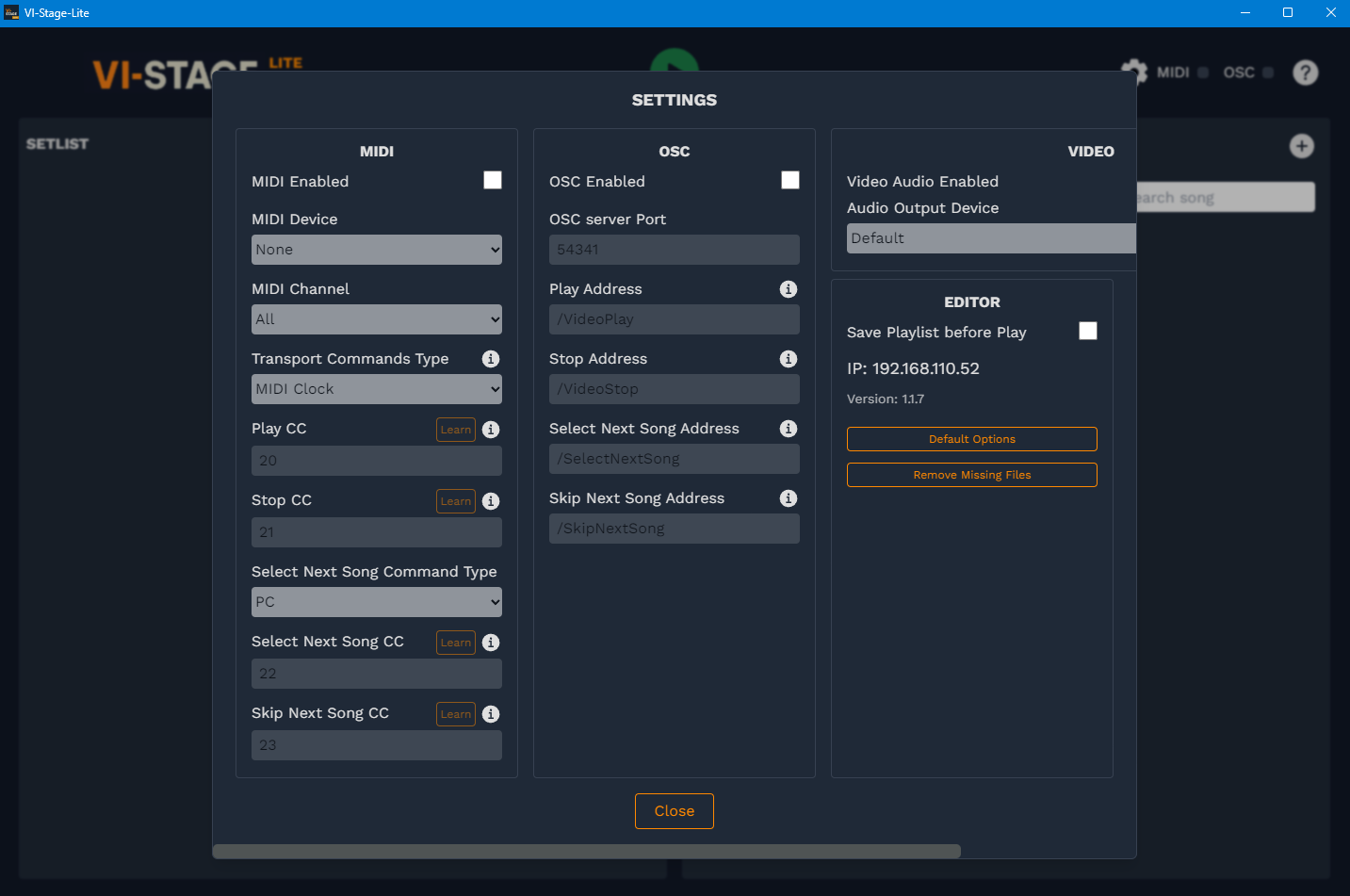Close the Settings dialog
Screen dimensions: 1350x896
[x=675, y=811]
